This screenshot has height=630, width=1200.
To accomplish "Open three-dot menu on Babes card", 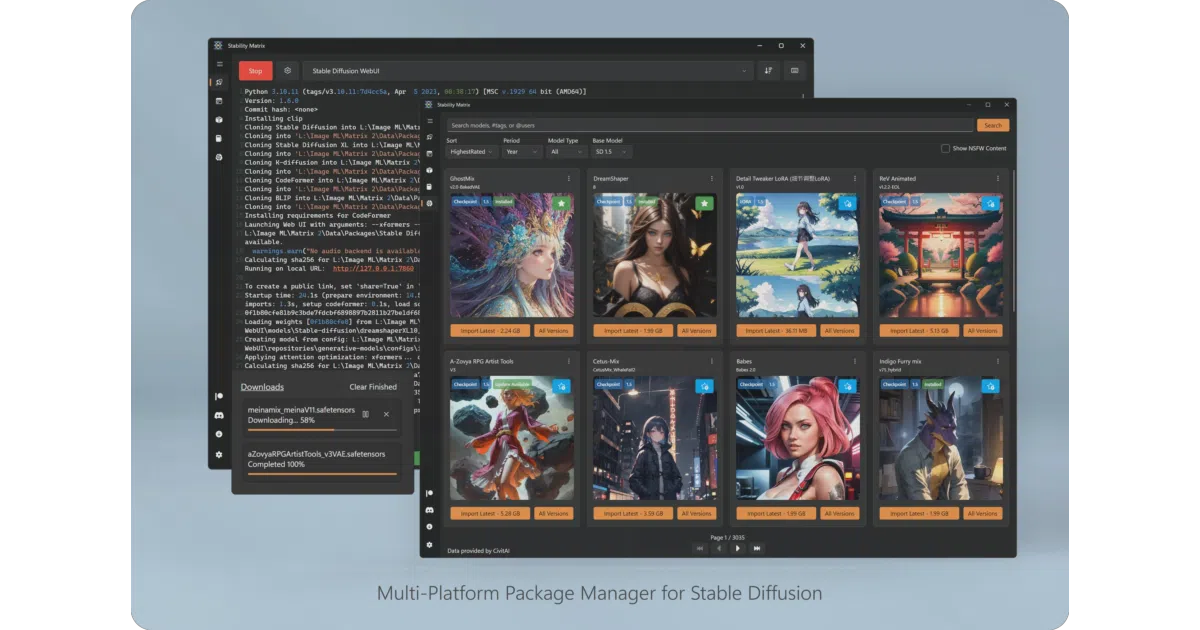I will [855, 361].
